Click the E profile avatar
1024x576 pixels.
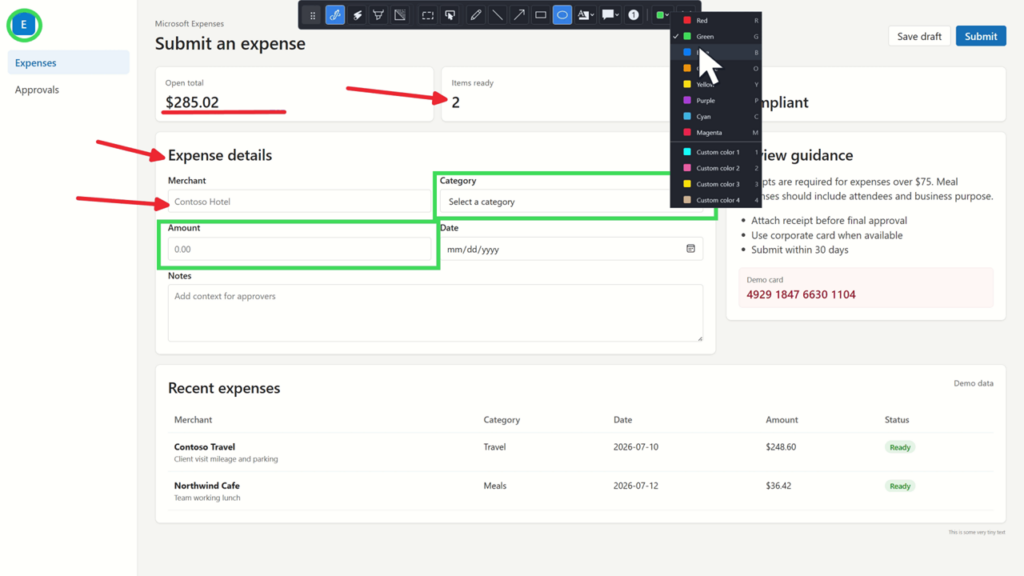(24, 25)
